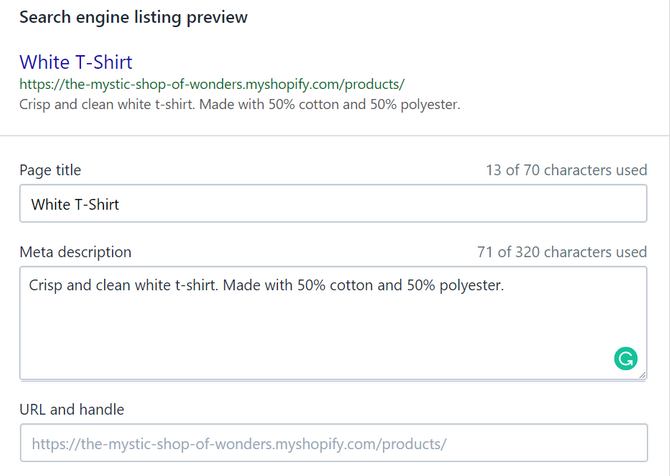Screen dimensions: 670x476
Task: Click the green myshopify preview URL
Action: click(x=212, y=84)
